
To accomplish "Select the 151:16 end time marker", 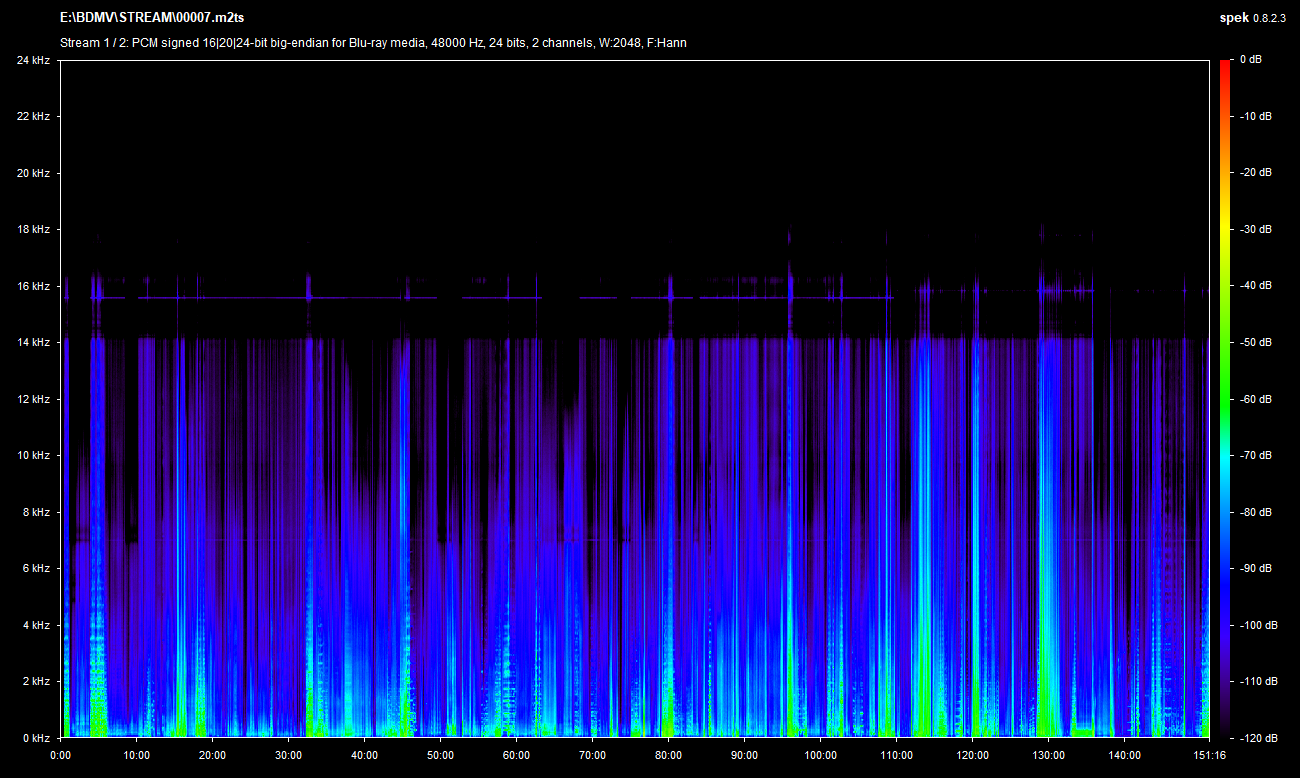I will click(x=1210, y=755).
